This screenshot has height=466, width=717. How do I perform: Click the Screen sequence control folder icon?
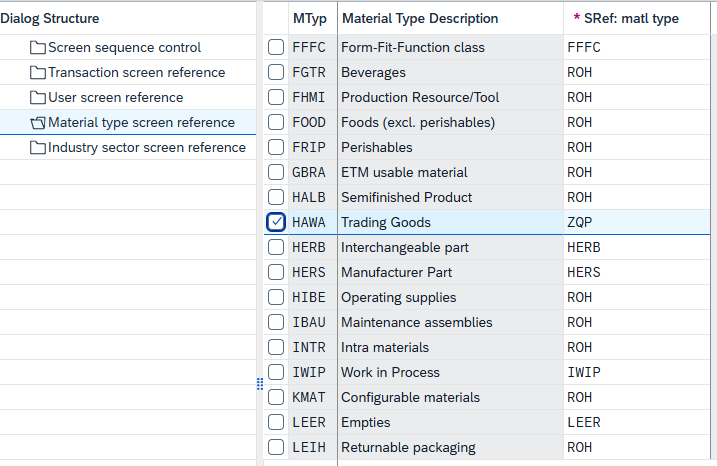(x=38, y=48)
